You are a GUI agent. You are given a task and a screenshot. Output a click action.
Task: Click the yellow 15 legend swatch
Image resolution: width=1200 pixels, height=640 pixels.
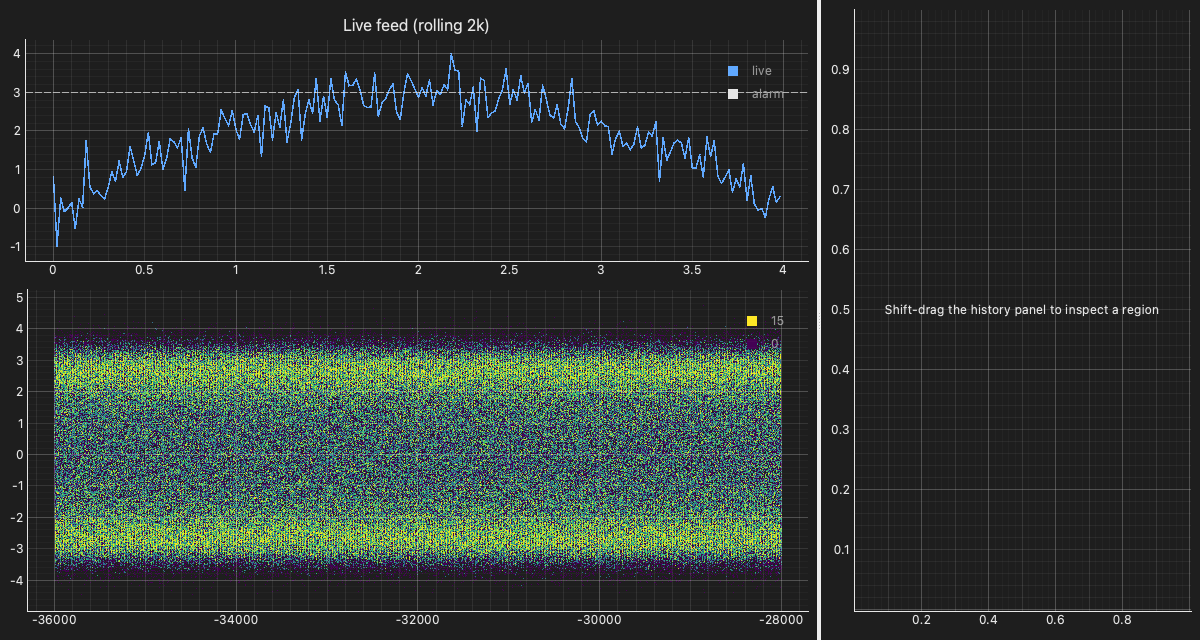[752, 321]
